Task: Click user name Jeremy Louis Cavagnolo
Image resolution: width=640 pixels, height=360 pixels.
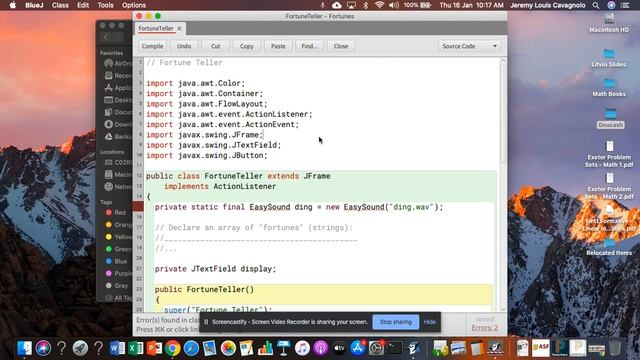Action: [x=548, y=5]
